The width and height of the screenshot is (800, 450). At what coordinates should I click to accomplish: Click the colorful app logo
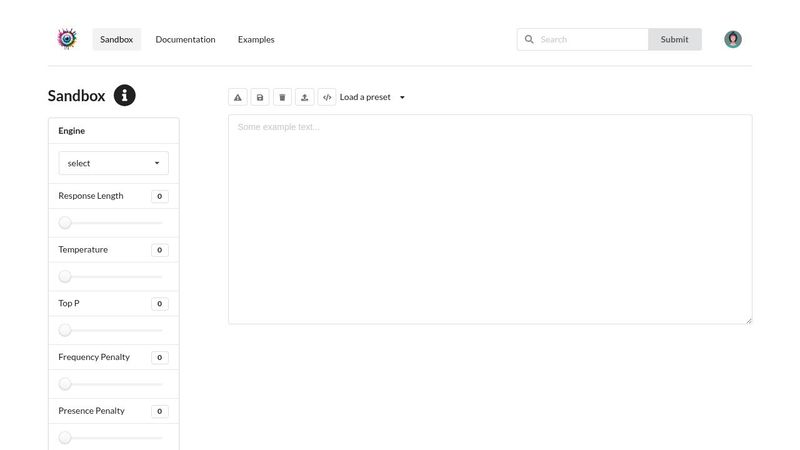67,39
